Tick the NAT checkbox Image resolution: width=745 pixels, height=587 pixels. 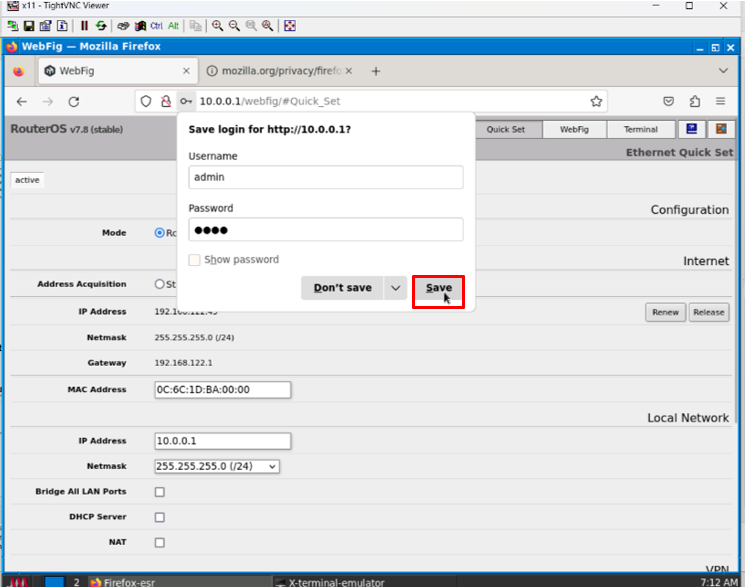coord(159,543)
